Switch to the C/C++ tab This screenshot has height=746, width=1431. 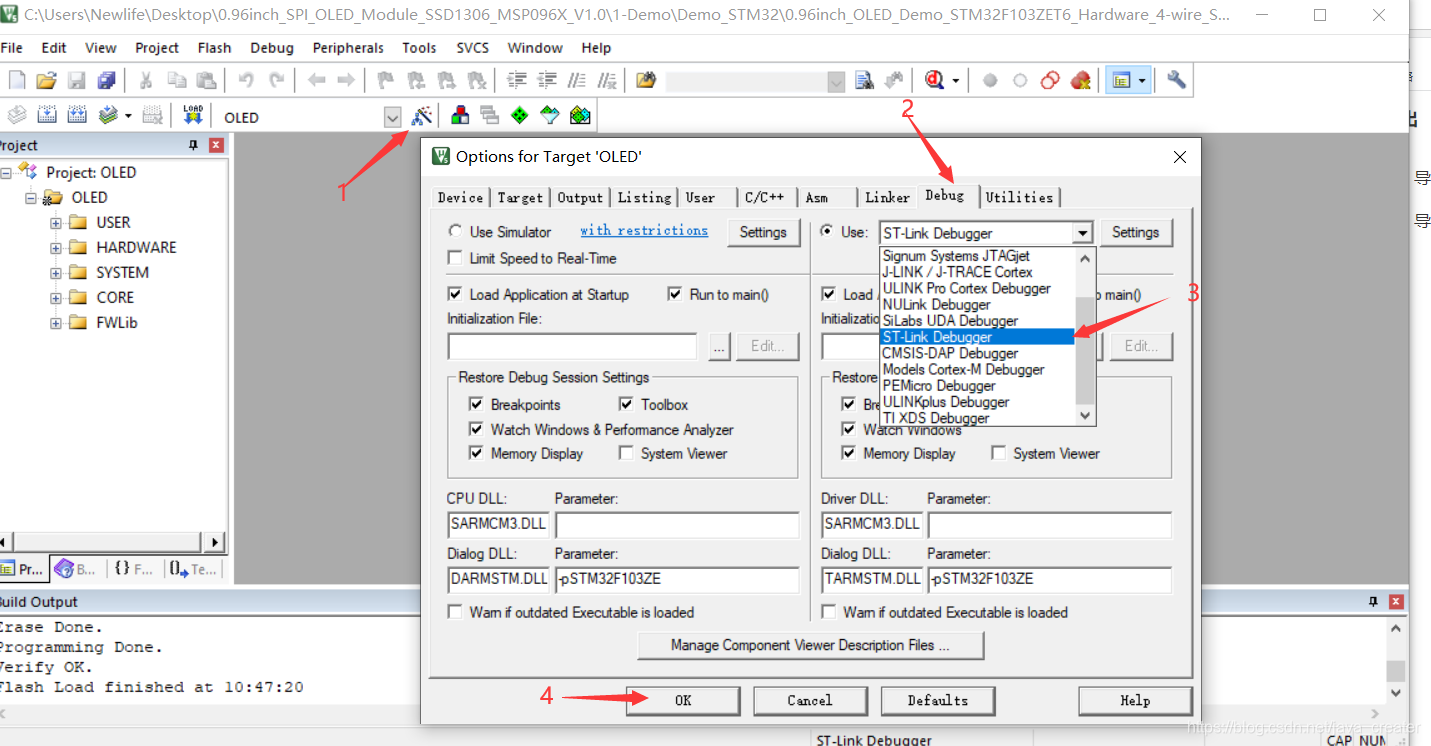coord(764,197)
